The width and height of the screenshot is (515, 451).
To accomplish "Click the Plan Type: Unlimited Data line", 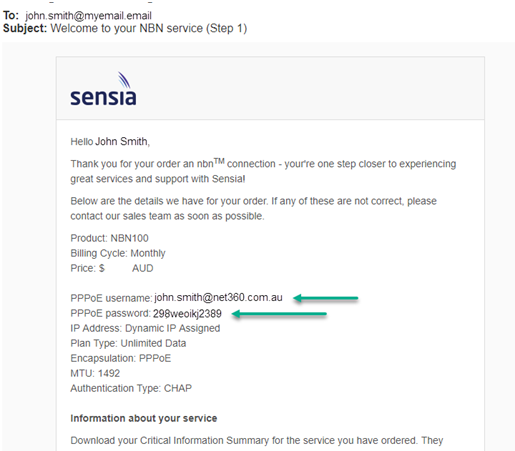I will pos(128,343).
